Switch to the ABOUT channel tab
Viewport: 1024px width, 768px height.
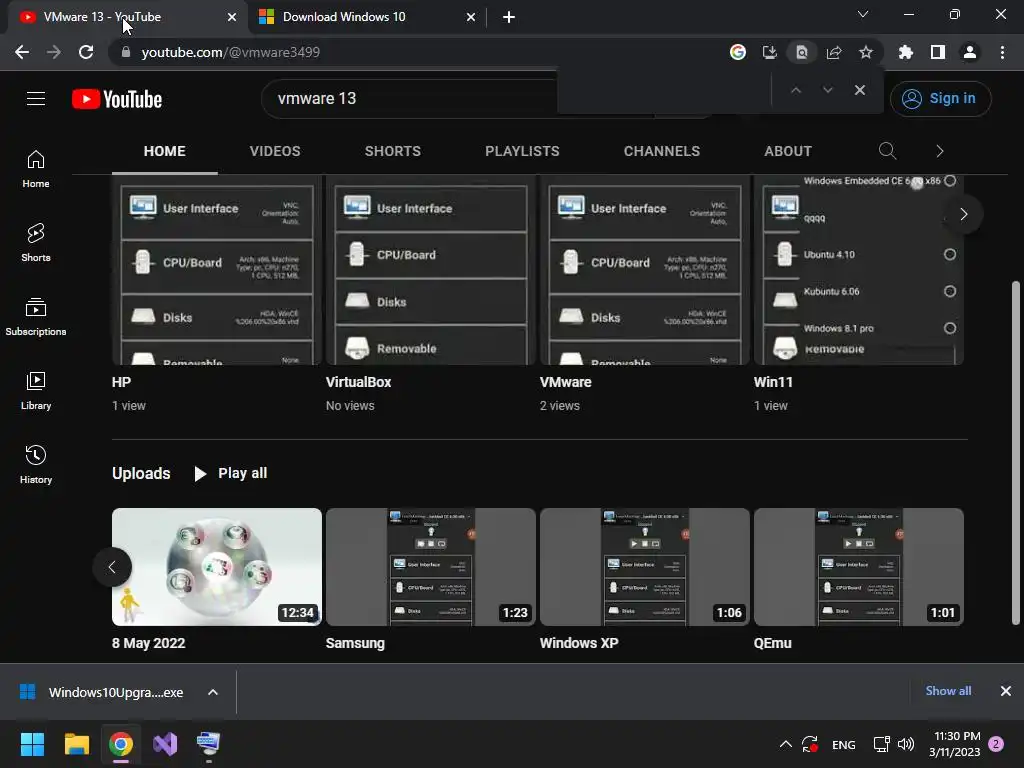pyautogui.click(x=788, y=151)
